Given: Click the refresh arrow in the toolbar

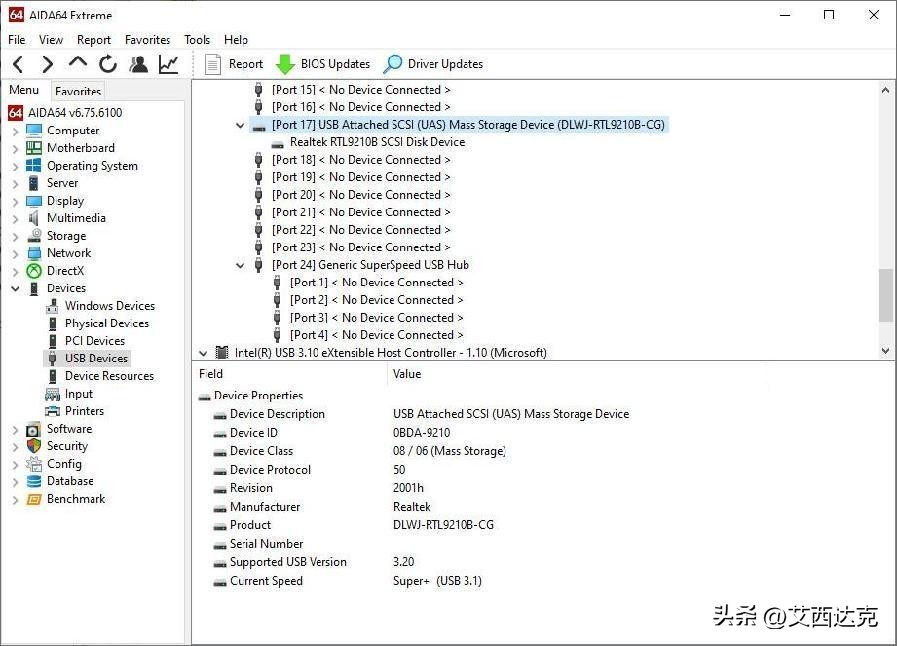Looking at the screenshot, I should [108, 63].
